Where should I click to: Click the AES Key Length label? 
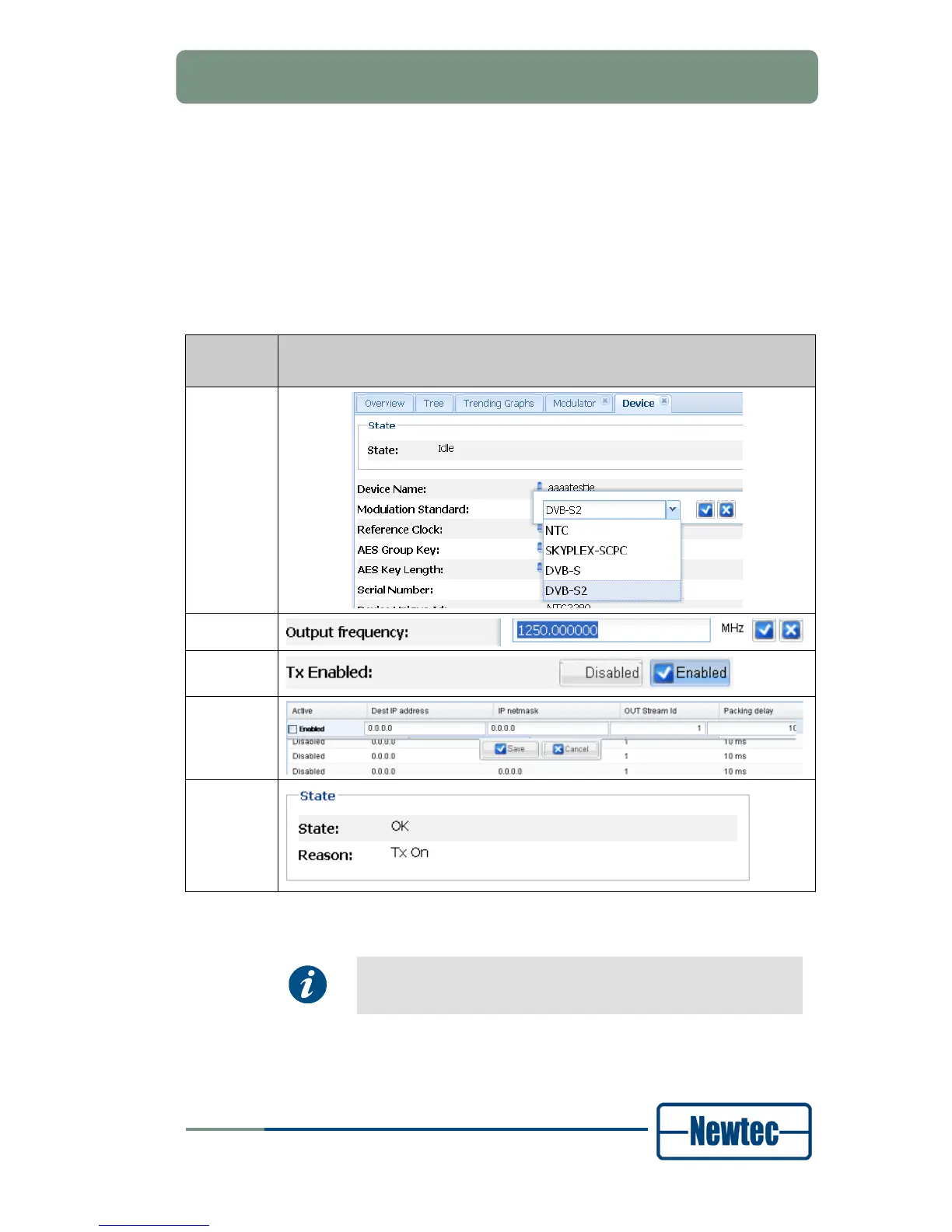(400, 570)
